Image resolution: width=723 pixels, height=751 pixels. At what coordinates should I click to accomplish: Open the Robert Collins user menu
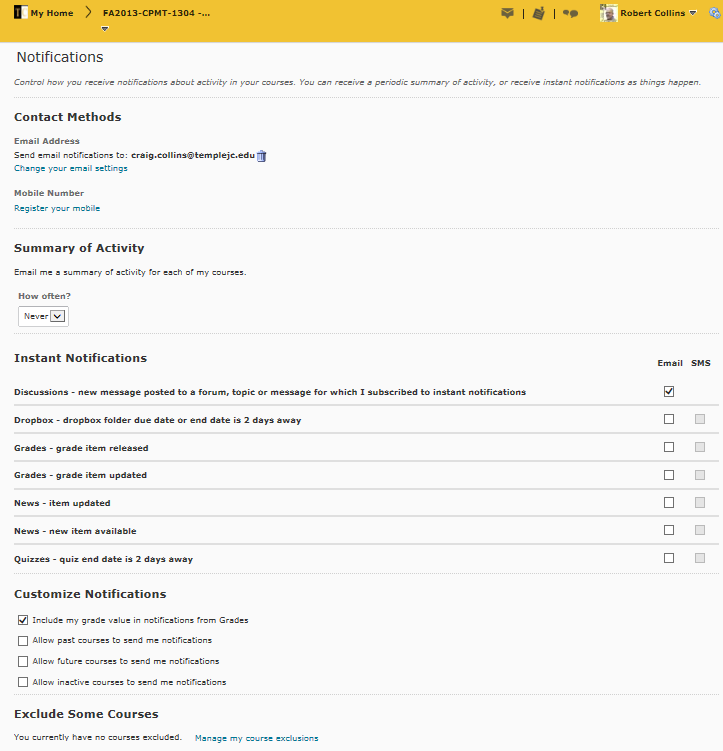tap(658, 13)
